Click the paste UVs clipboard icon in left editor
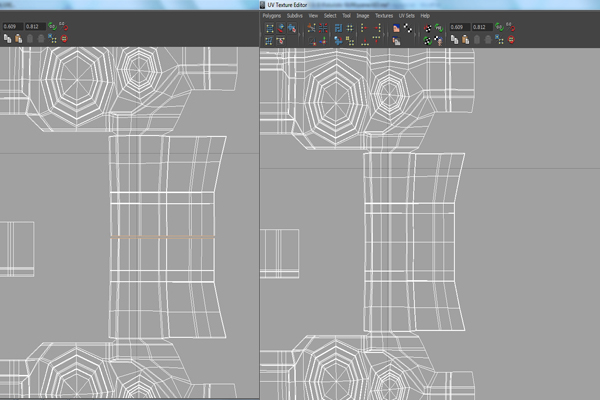 click(x=18, y=38)
